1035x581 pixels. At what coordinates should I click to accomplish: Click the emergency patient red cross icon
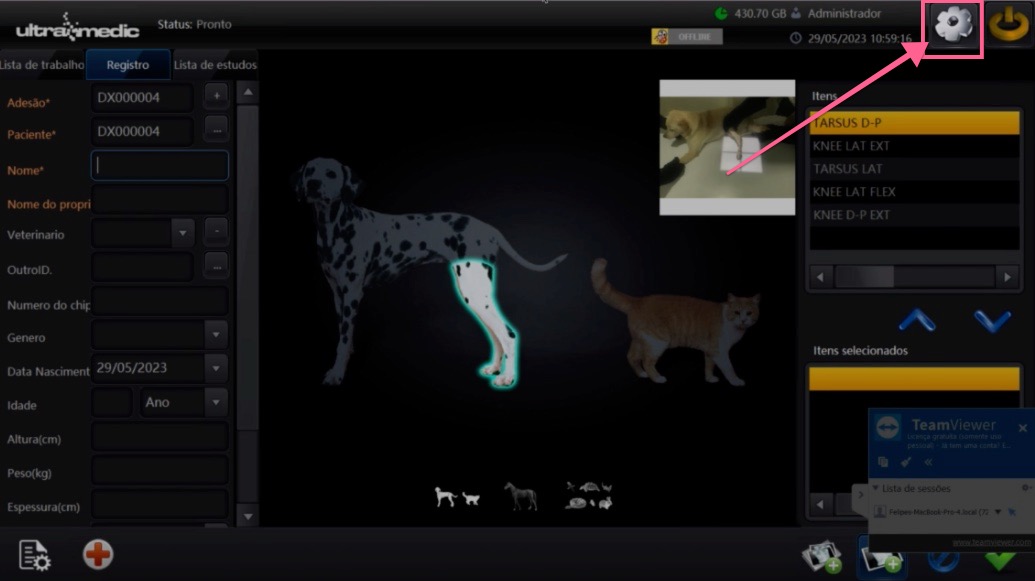(97, 554)
